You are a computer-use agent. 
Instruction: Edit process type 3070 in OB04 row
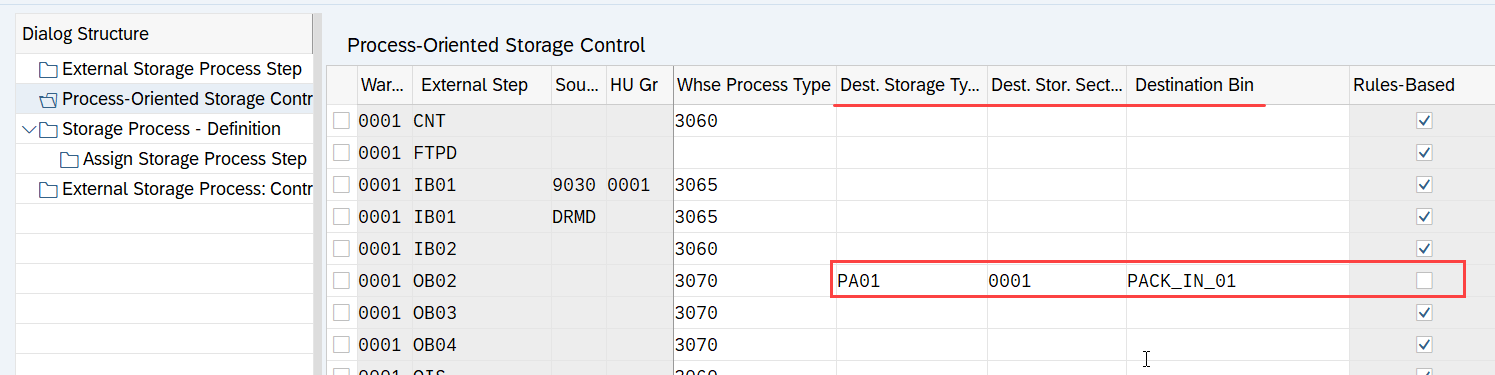point(754,345)
